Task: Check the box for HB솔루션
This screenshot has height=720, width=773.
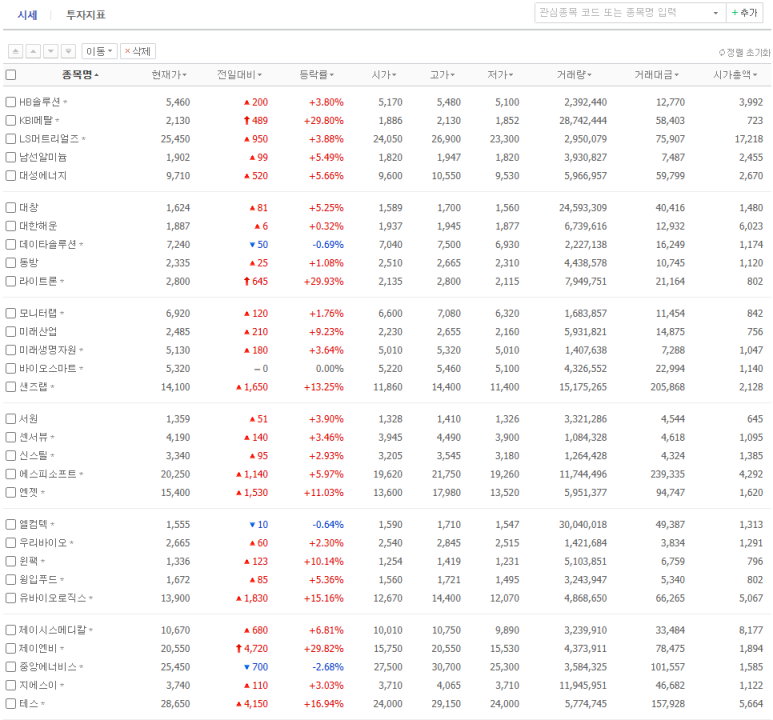Action: (10, 102)
